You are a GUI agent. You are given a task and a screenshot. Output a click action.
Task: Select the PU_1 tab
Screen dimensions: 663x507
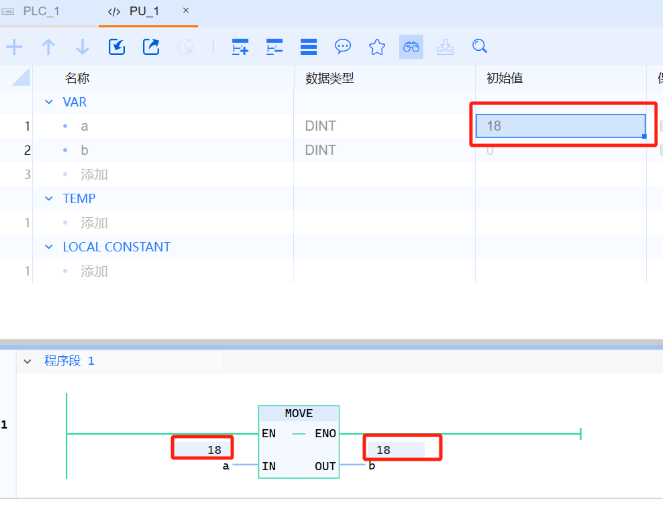[x=143, y=11]
